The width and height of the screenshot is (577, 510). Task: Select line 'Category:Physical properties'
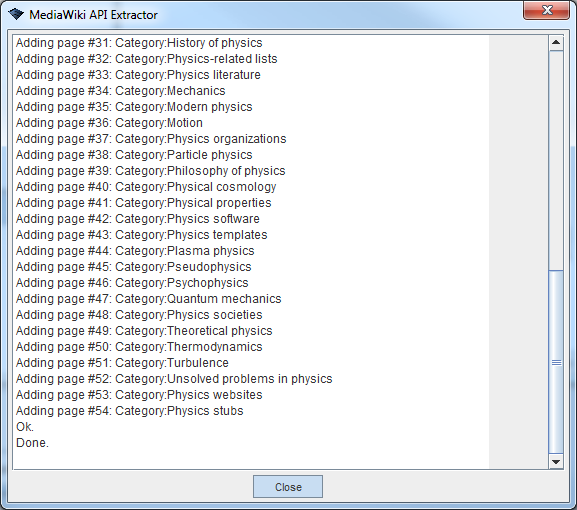(144, 203)
